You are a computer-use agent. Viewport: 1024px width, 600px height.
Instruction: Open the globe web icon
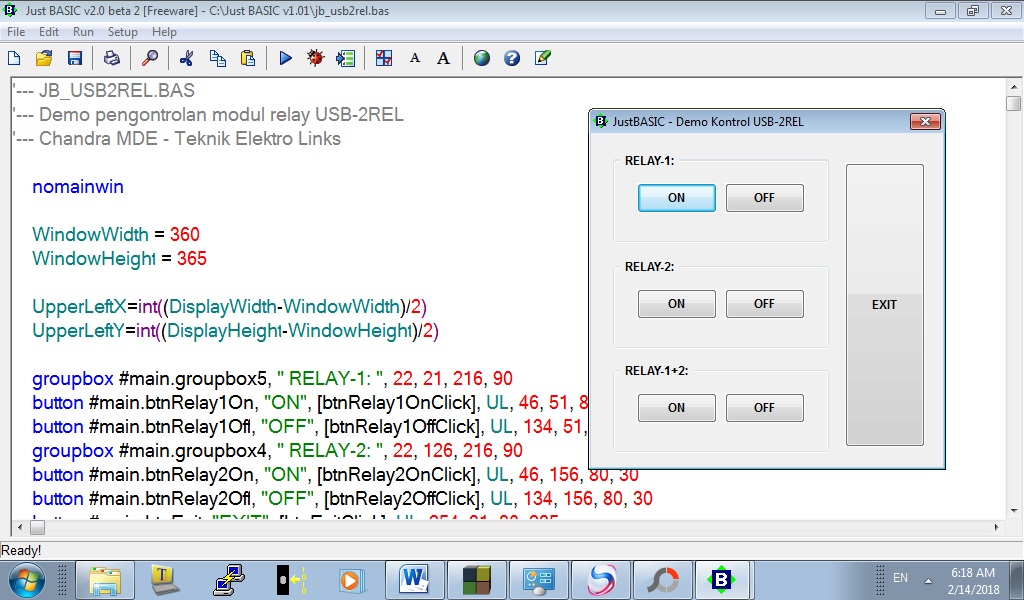coord(482,58)
